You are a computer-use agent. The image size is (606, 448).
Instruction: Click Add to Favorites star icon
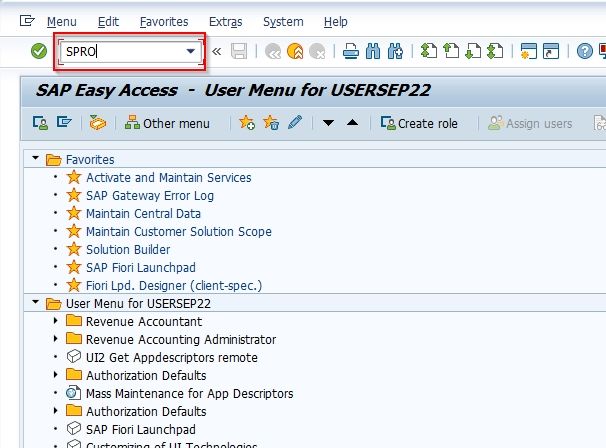(247, 123)
